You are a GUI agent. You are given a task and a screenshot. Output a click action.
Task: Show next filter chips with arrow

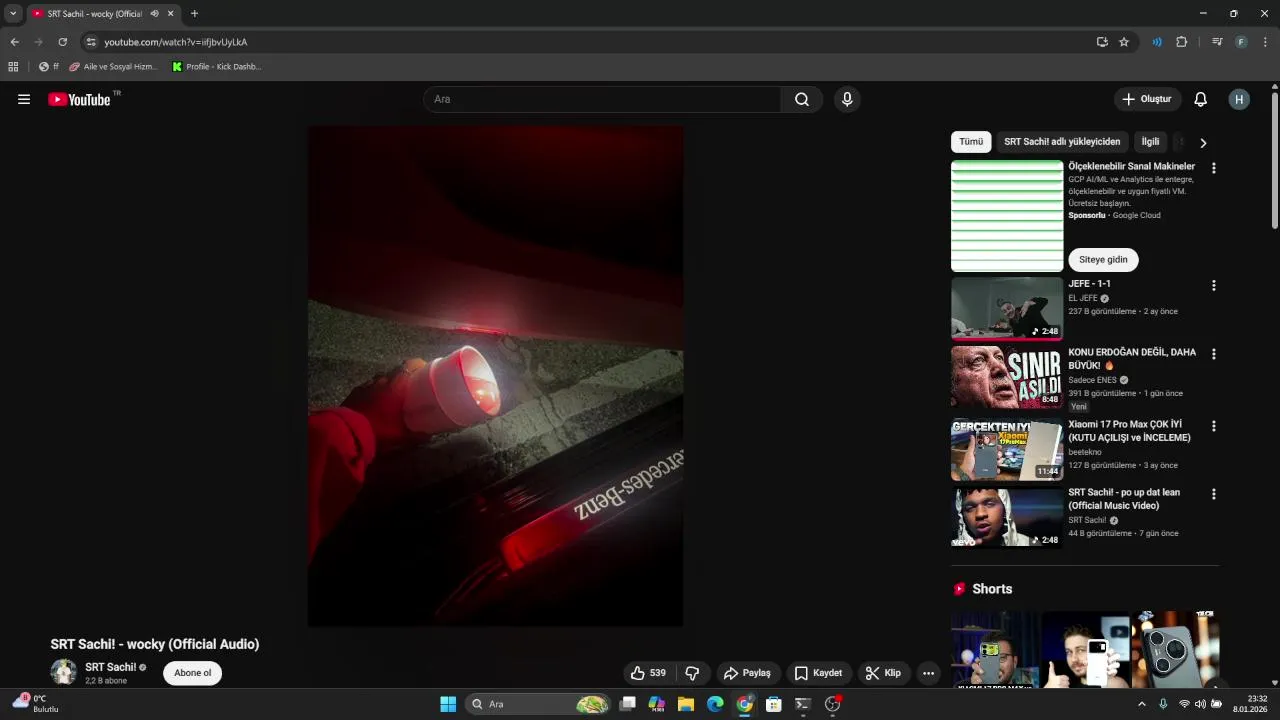1203,143
